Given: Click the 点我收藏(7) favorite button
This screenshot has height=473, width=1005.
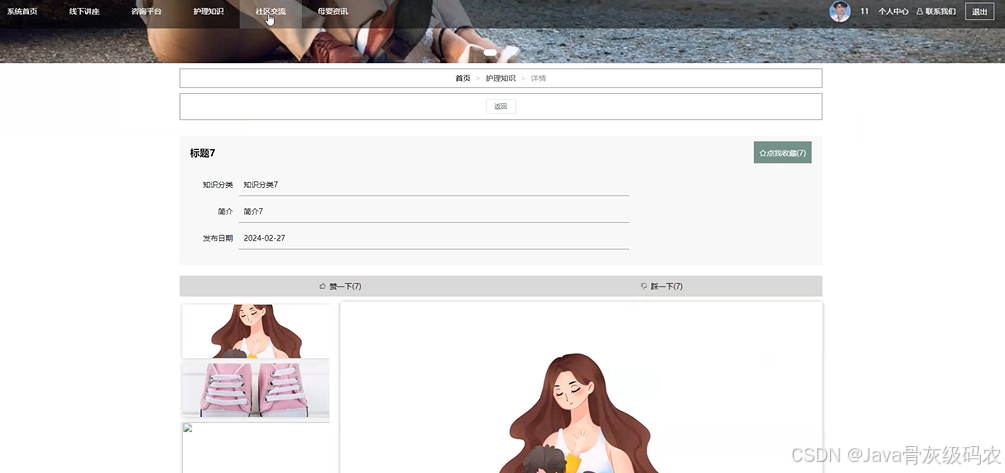Looking at the screenshot, I should click(x=783, y=153).
